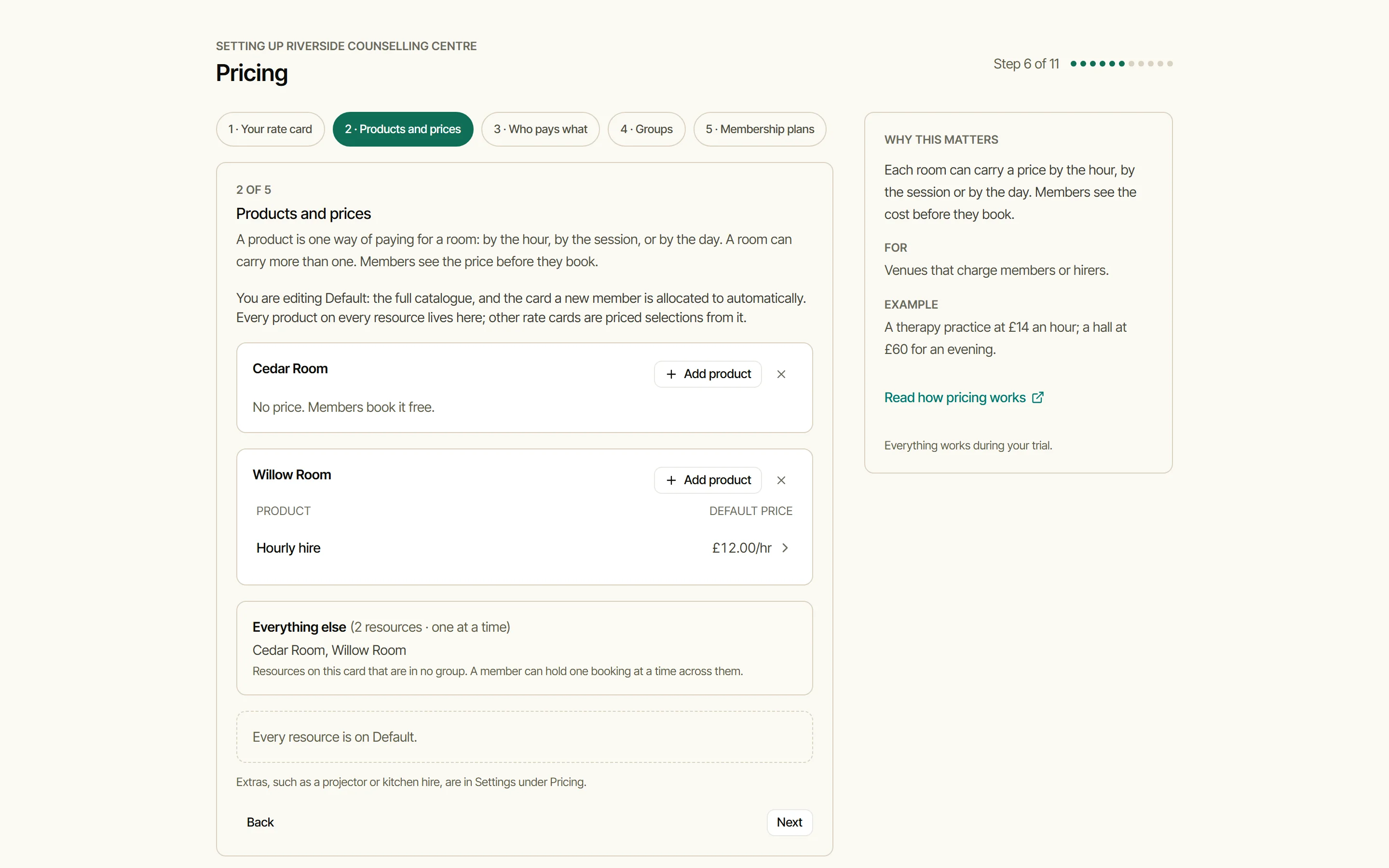Screen dimensions: 1389x868
Task: Click the PRODUCT column header
Action: pyautogui.click(x=283, y=511)
